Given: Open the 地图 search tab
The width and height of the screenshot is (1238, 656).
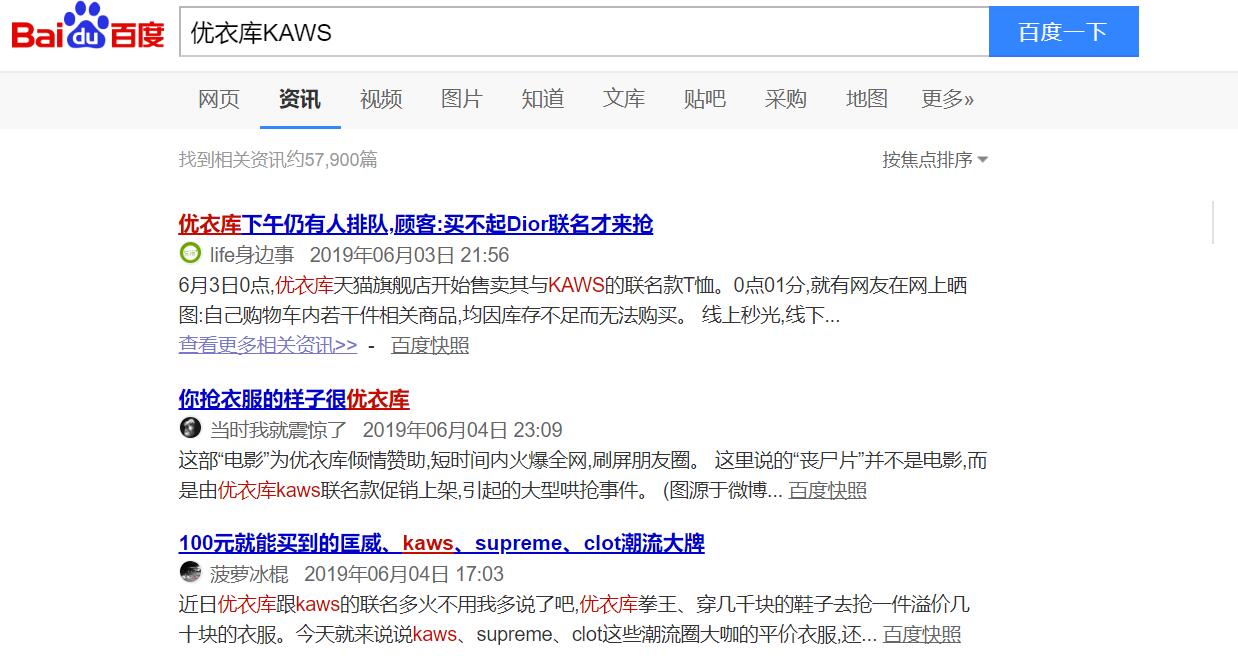Looking at the screenshot, I should [x=866, y=99].
